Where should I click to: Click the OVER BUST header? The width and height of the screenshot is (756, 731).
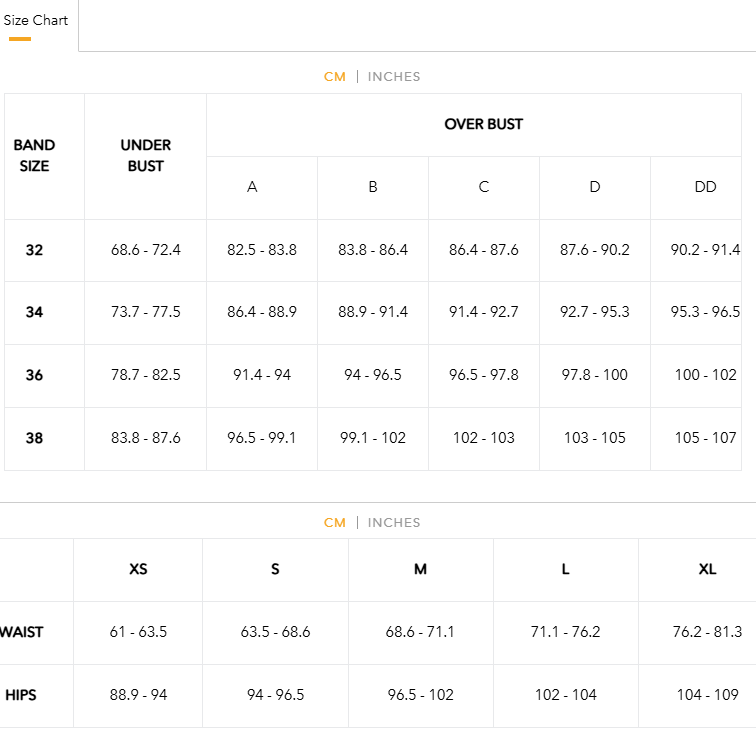click(x=484, y=124)
